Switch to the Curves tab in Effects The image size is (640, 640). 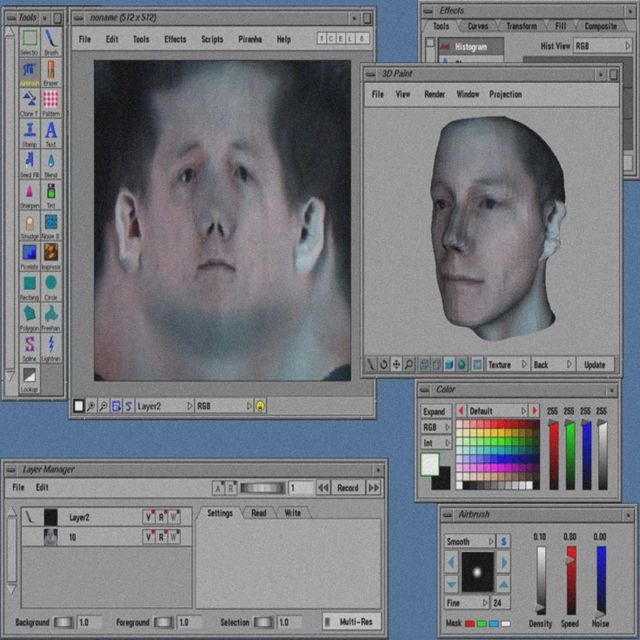tap(478, 26)
